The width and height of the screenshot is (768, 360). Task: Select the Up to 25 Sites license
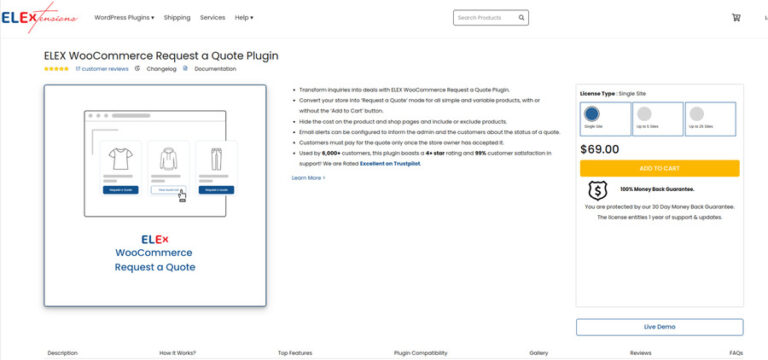point(710,119)
